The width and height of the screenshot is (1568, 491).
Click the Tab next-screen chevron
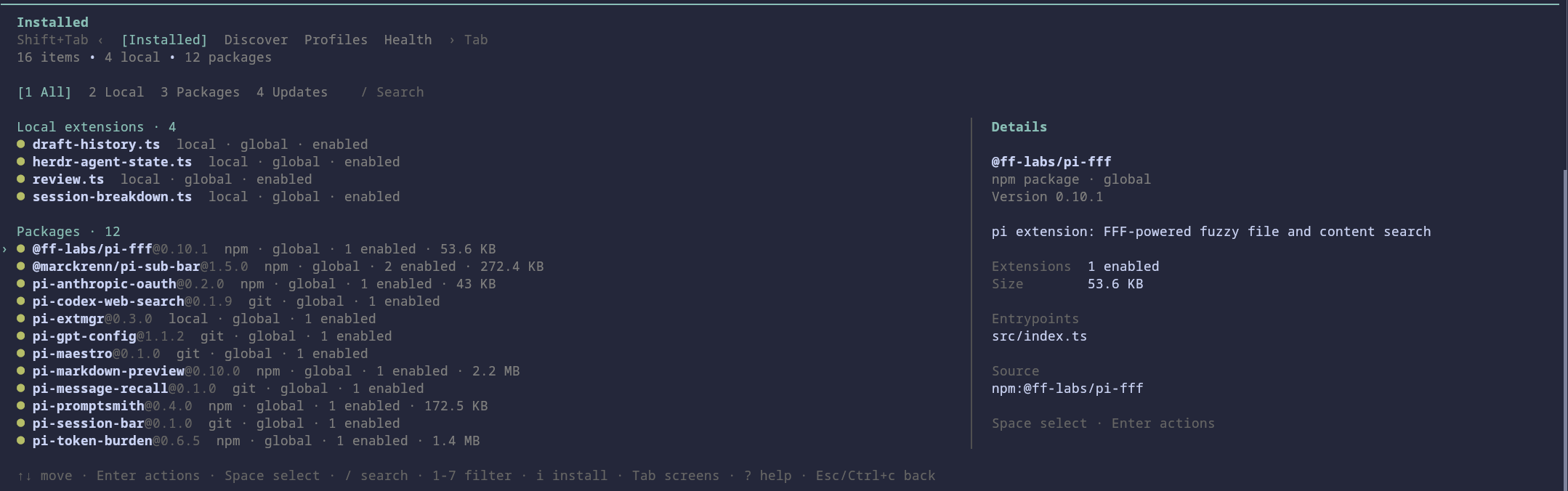click(452, 40)
